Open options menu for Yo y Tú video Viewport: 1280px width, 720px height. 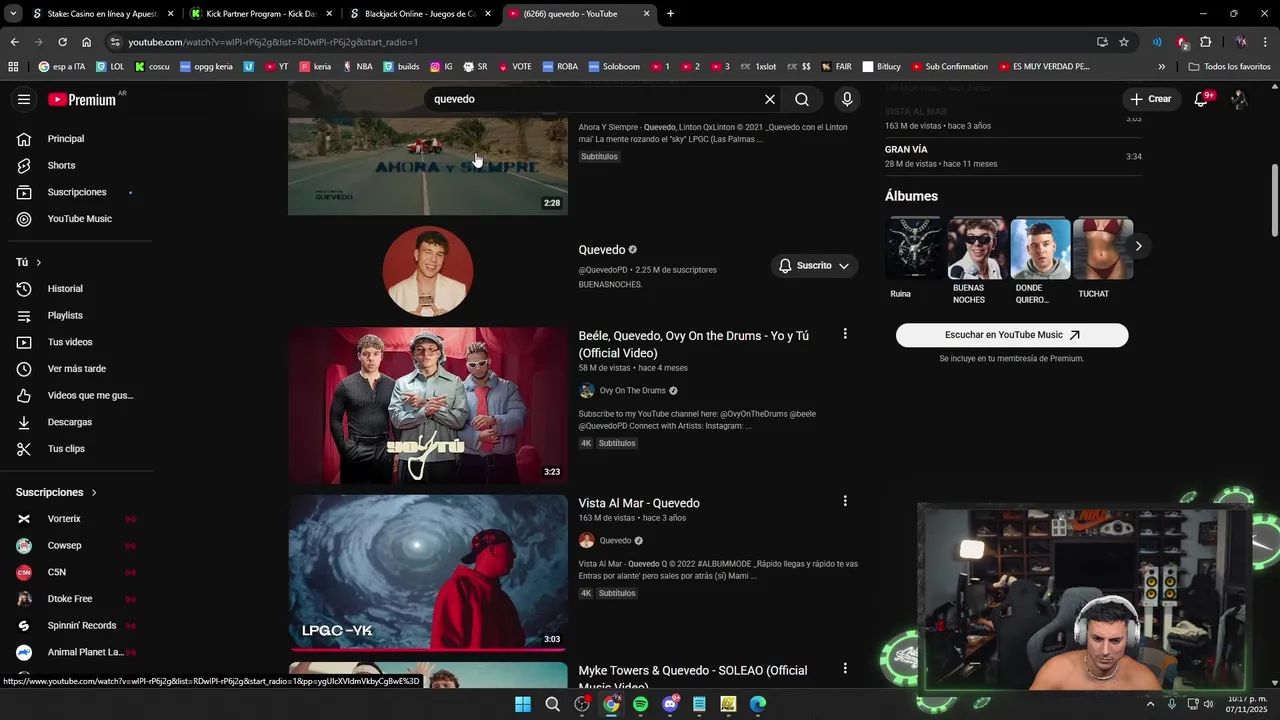(845, 334)
